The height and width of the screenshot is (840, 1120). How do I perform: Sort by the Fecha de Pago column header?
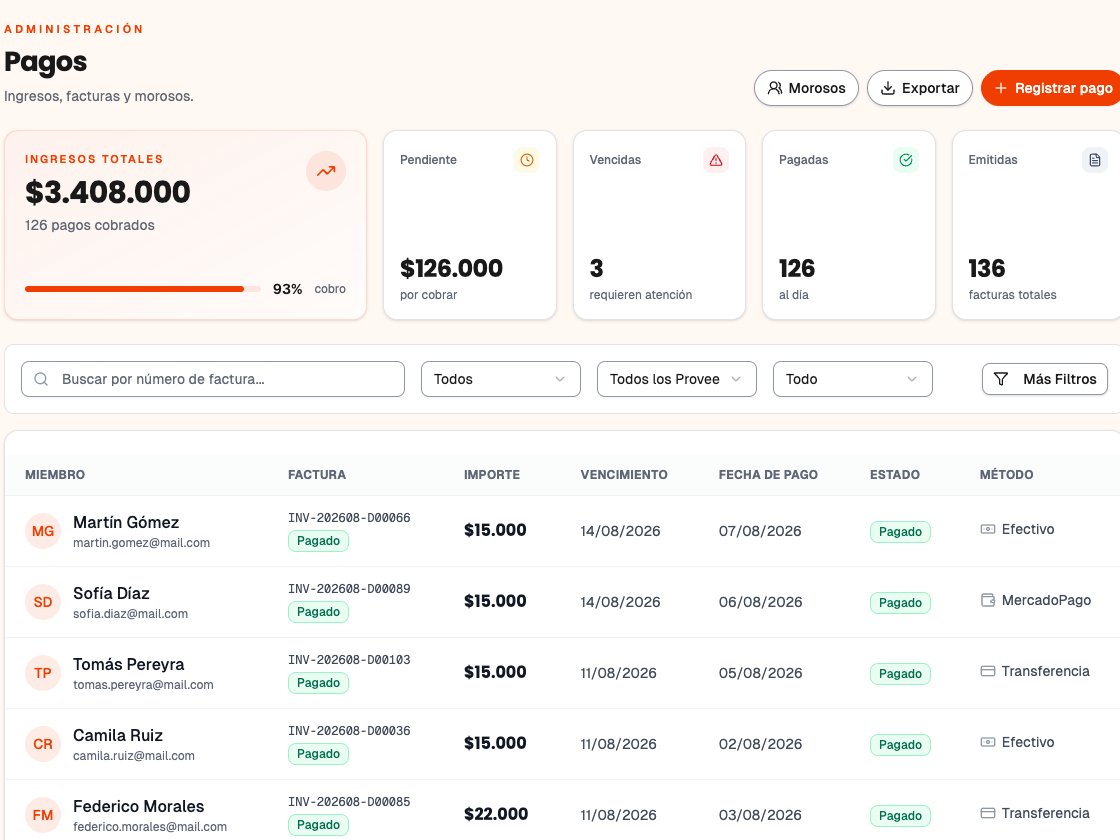pyautogui.click(x=768, y=474)
